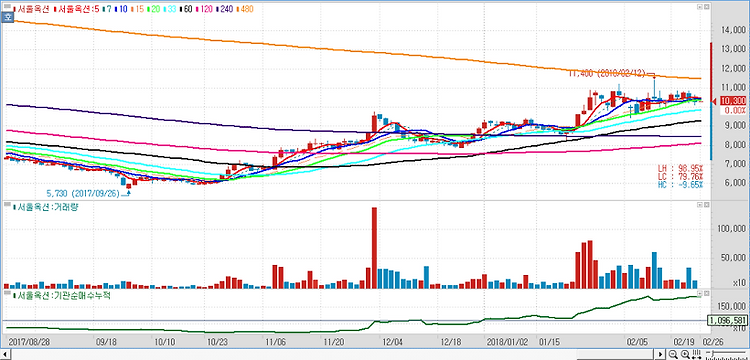Click the 서울옥션:거래량 indicator label

pyautogui.click(x=45, y=207)
